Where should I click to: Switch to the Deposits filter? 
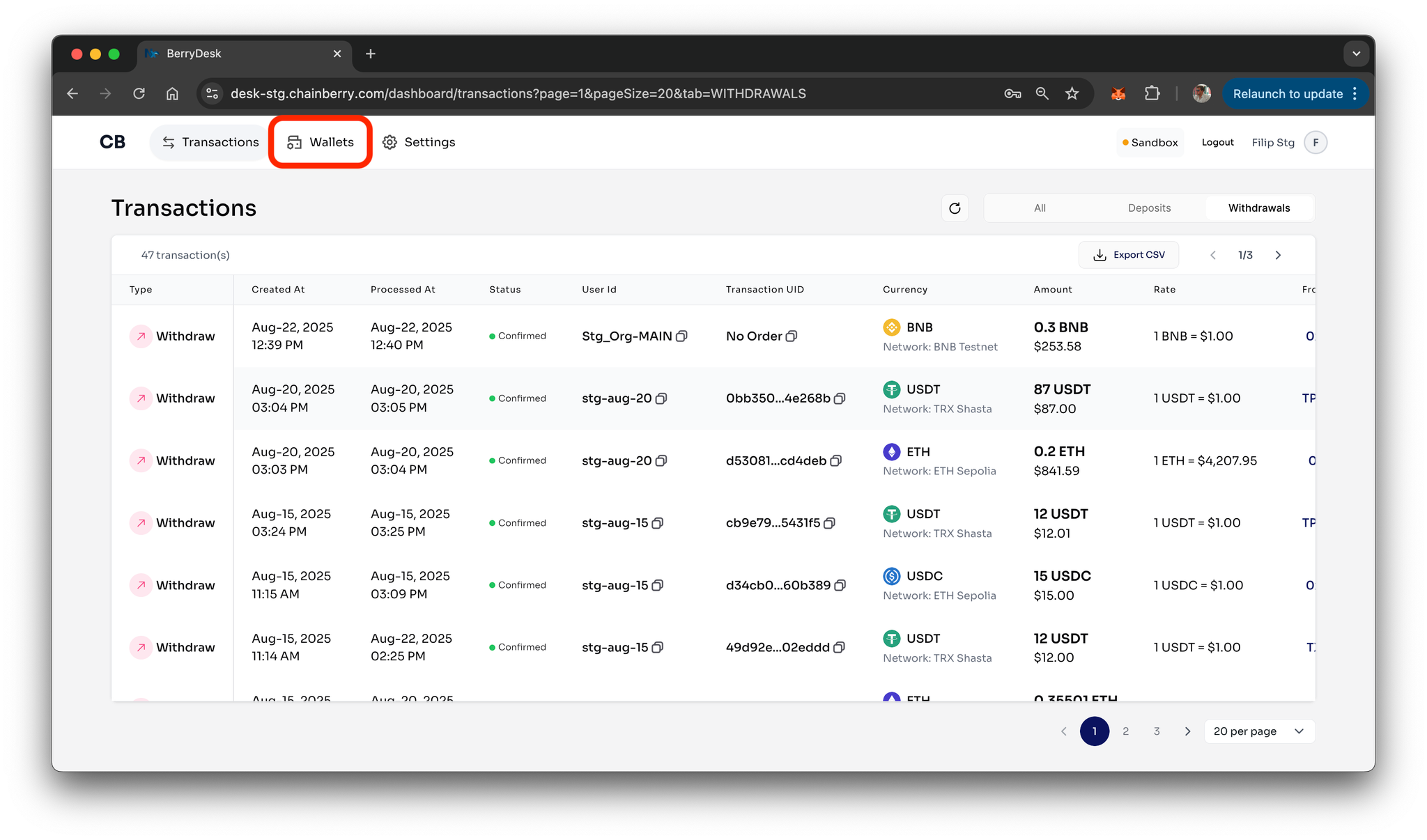tap(1149, 208)
